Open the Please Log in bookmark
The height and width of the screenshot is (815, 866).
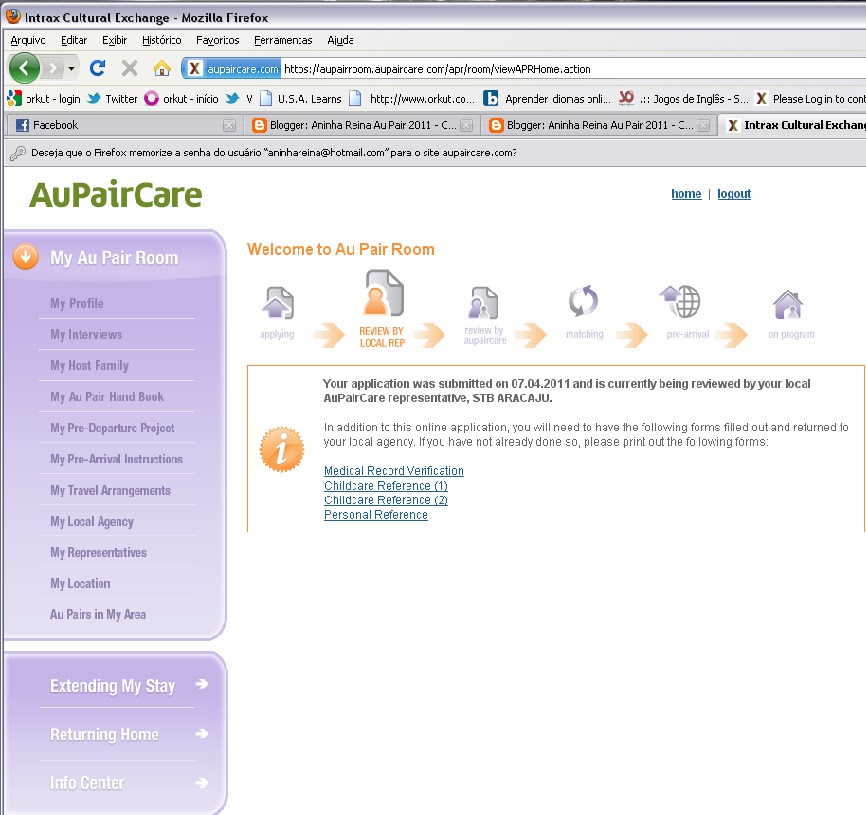pos(810,99)
